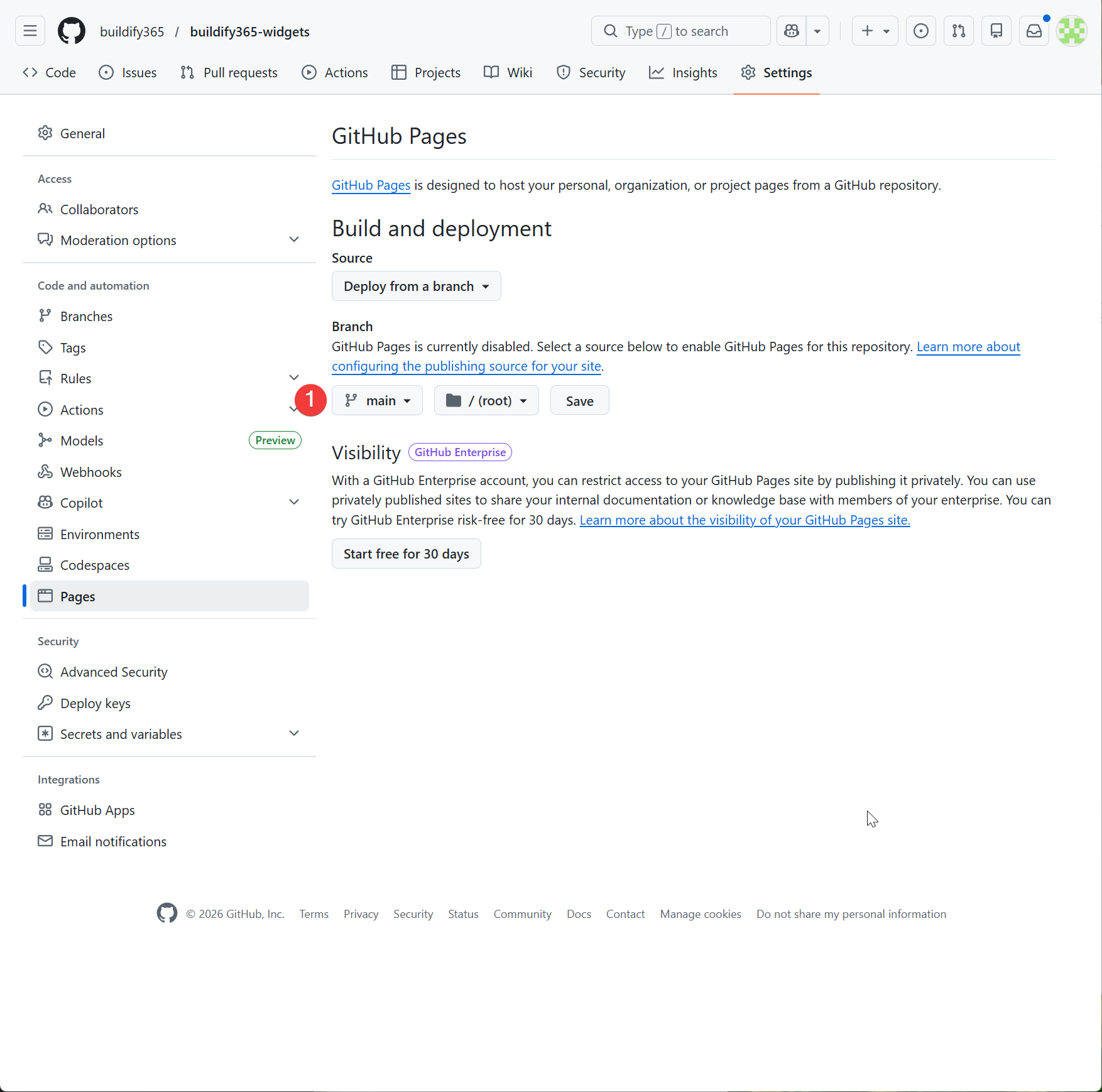The width and height of the screenshot is (1102, 1092).
Task: Open the GitHub Pages documentation link
Action: pyautogui.click(x=371, y=185)
